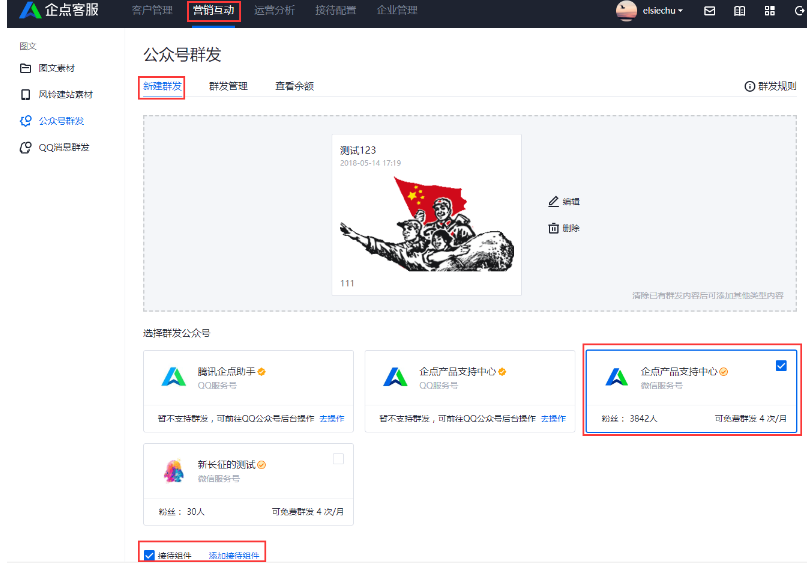Open the 运营分析 menu
808x563 pixels.
tap(274, 10)
